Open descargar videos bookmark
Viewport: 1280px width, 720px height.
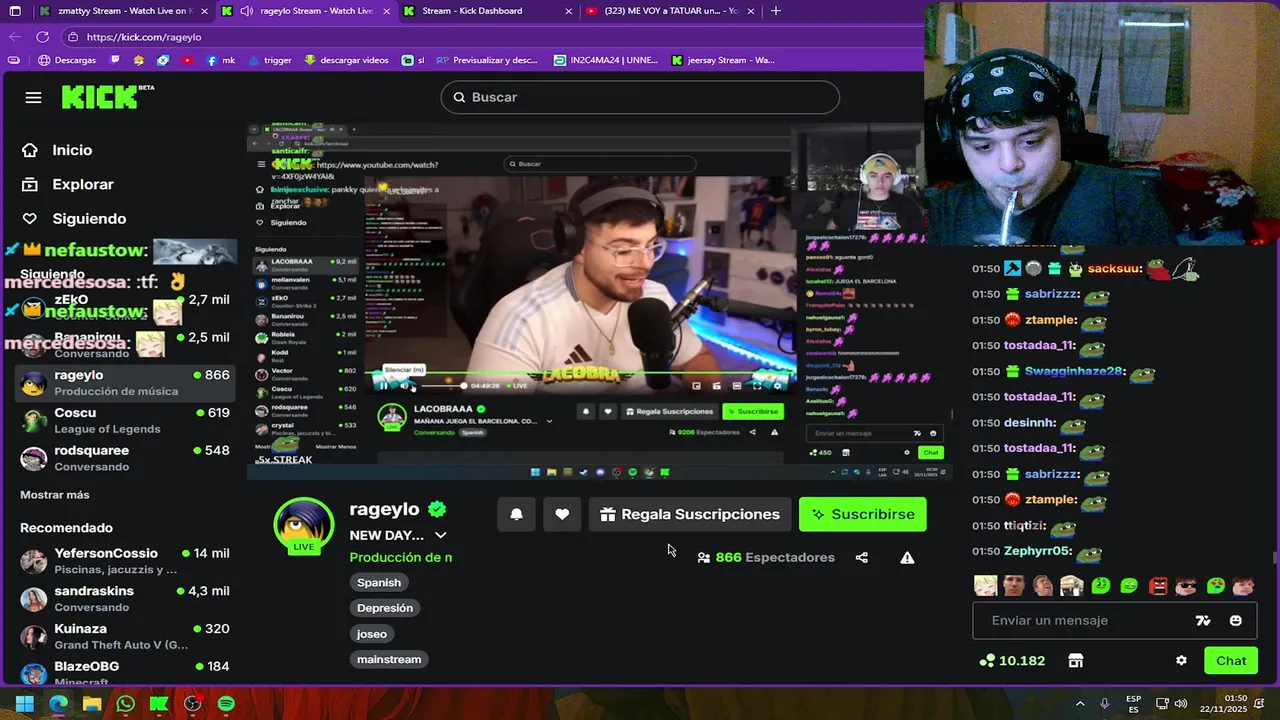[346, 60]
